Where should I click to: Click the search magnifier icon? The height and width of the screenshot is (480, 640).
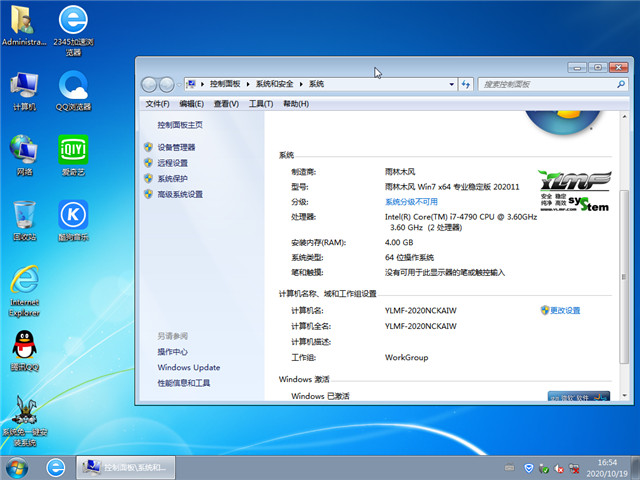click(621, 84)
